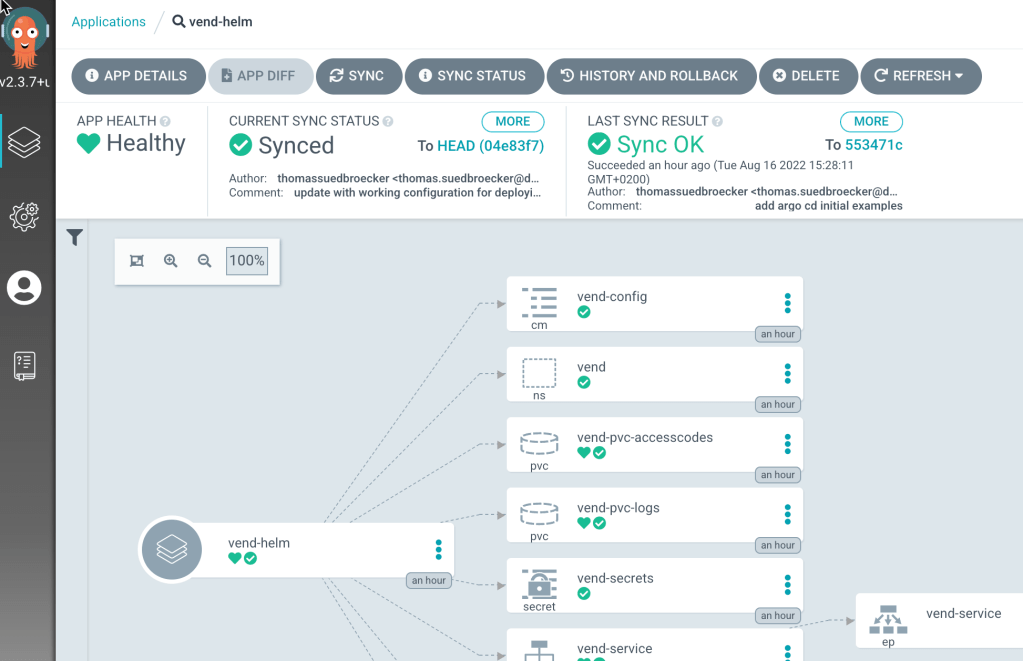Click MORE under Current Sync Status
This screenshot has width=1023, height=661.
[x=512, y=121]
